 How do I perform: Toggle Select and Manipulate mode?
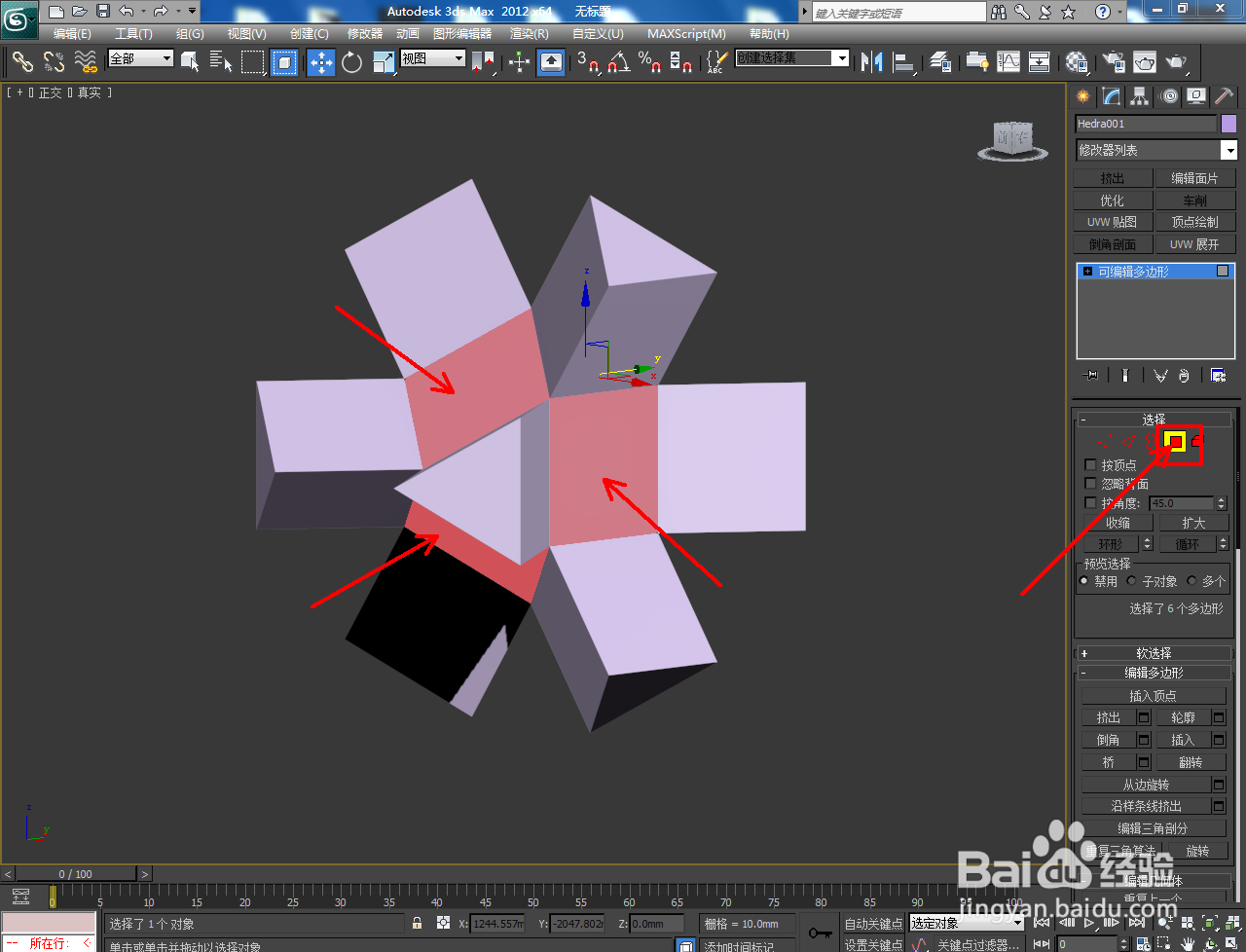[519, 62]
